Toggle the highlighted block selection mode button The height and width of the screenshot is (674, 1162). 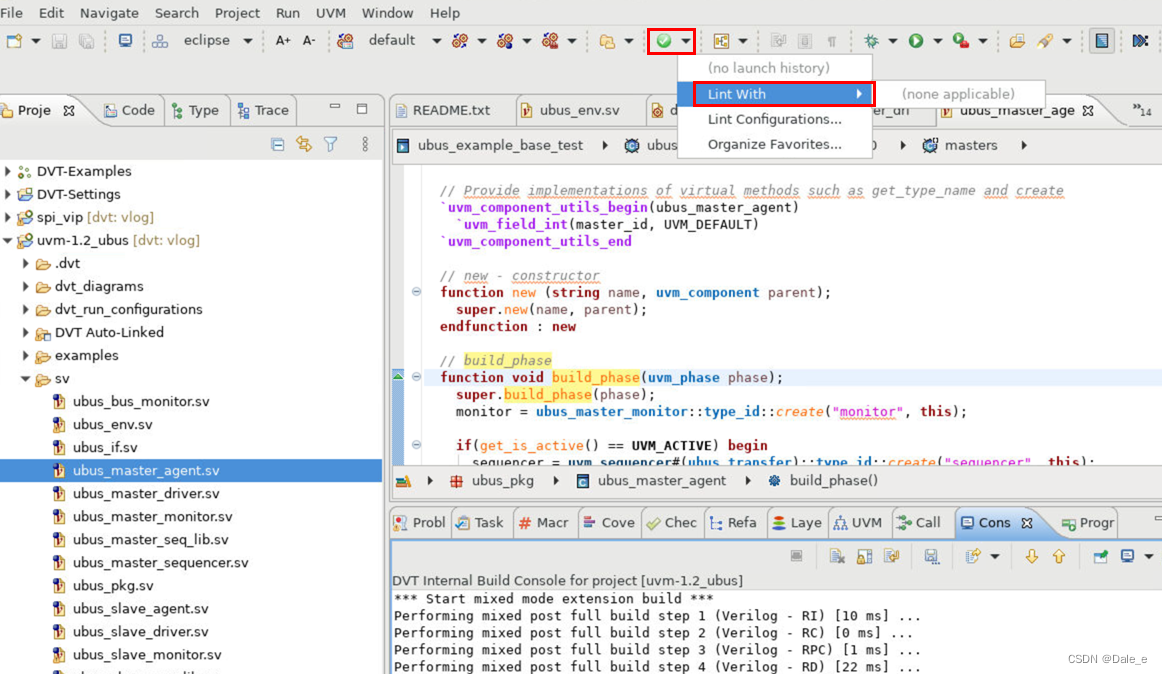tap(1102, 41)
